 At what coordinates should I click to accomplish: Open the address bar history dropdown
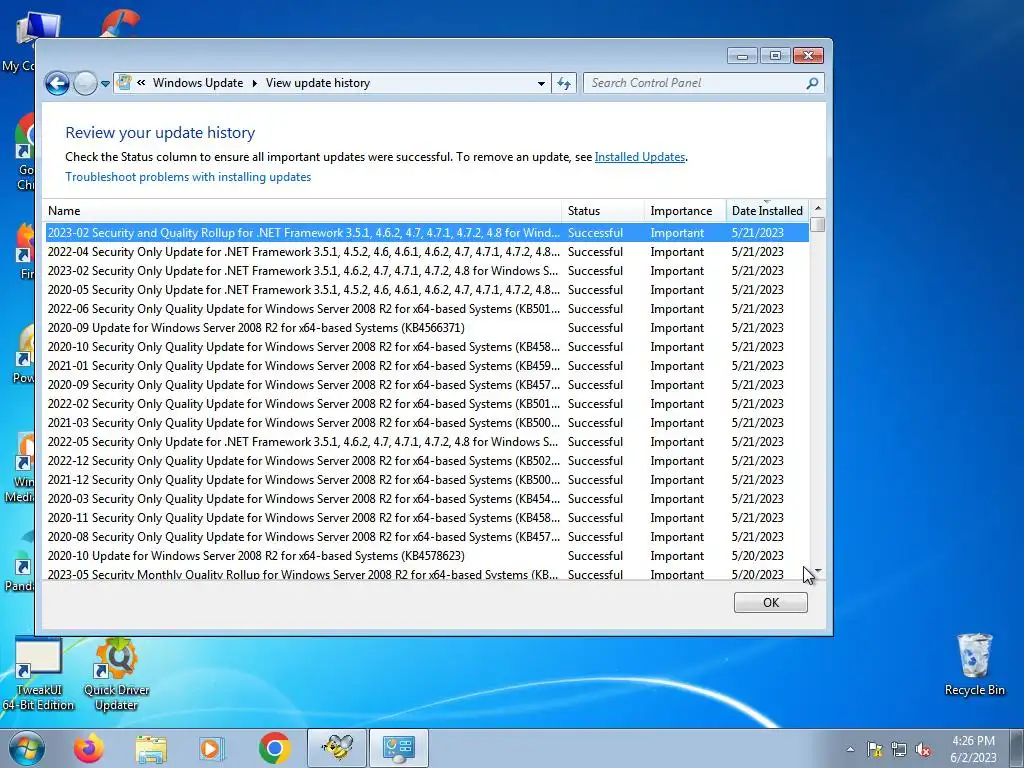[541, 84]
